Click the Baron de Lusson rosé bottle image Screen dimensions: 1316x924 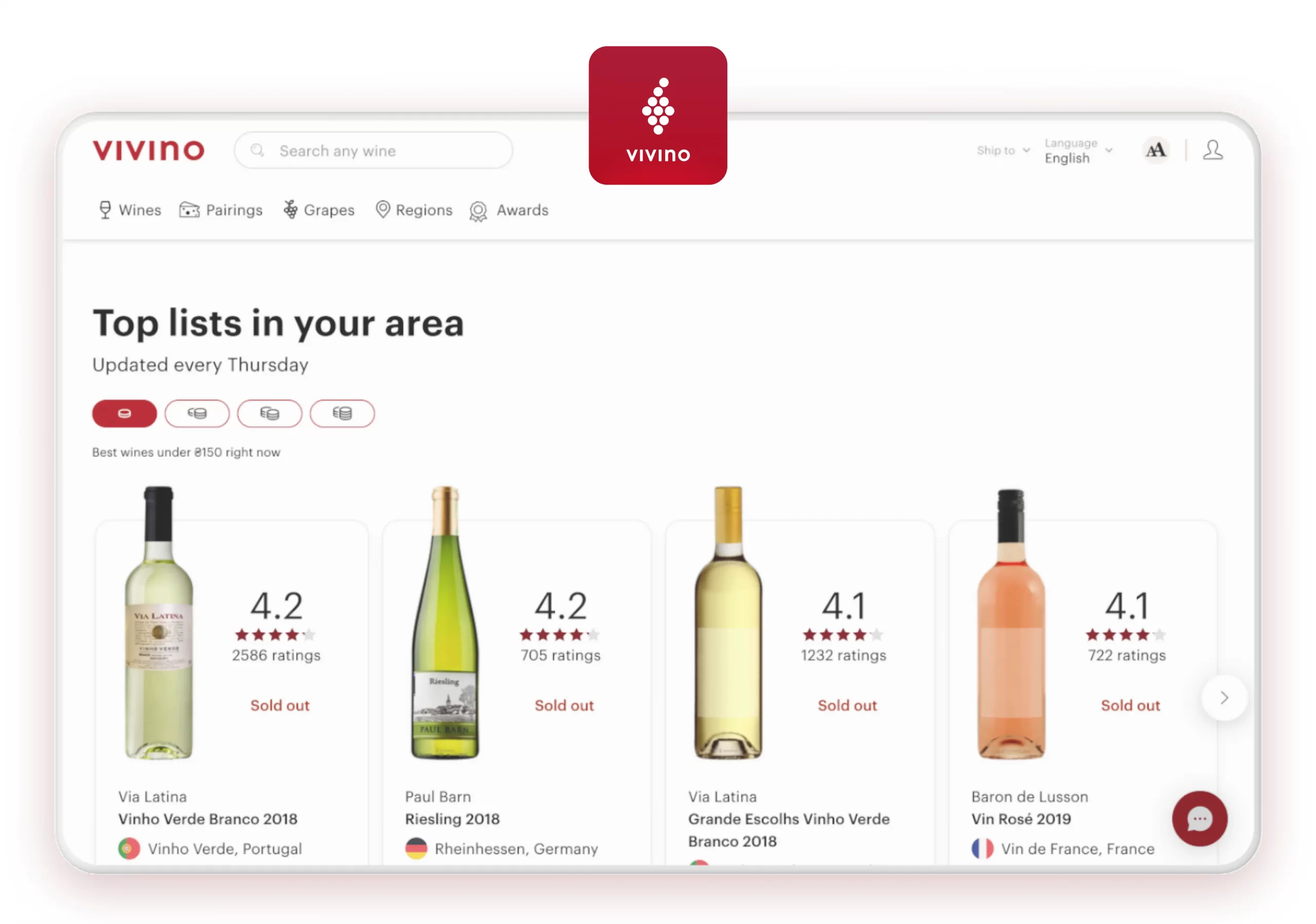[x=1011, y=624]
